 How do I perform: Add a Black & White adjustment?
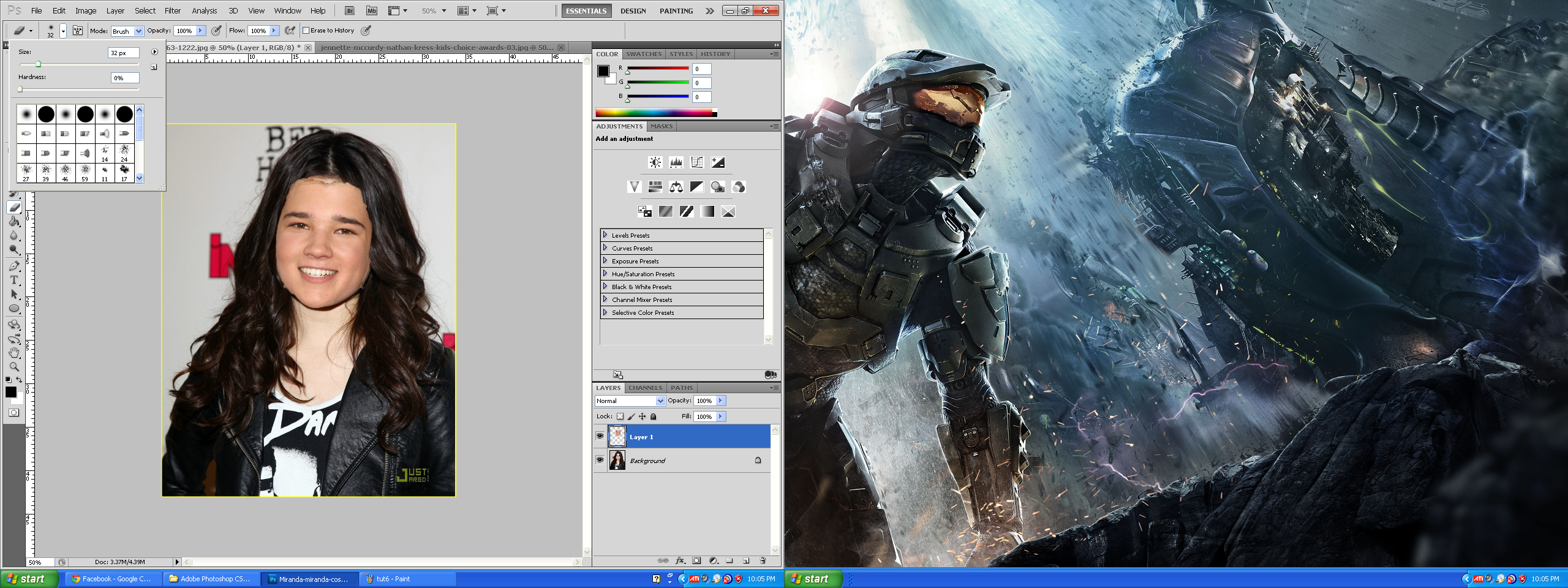[697, 187]
